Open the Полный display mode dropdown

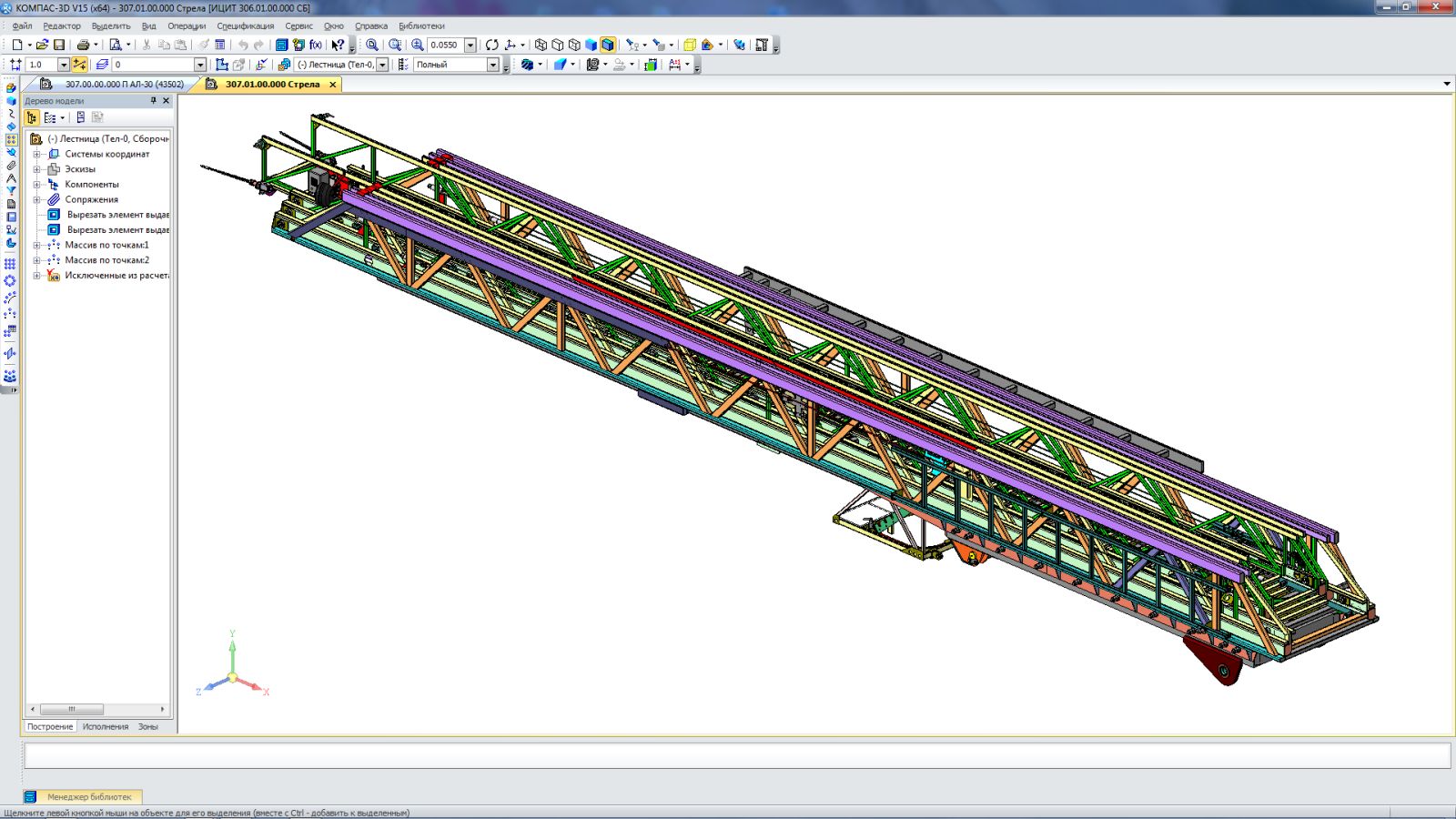click(x=492, y=65)
